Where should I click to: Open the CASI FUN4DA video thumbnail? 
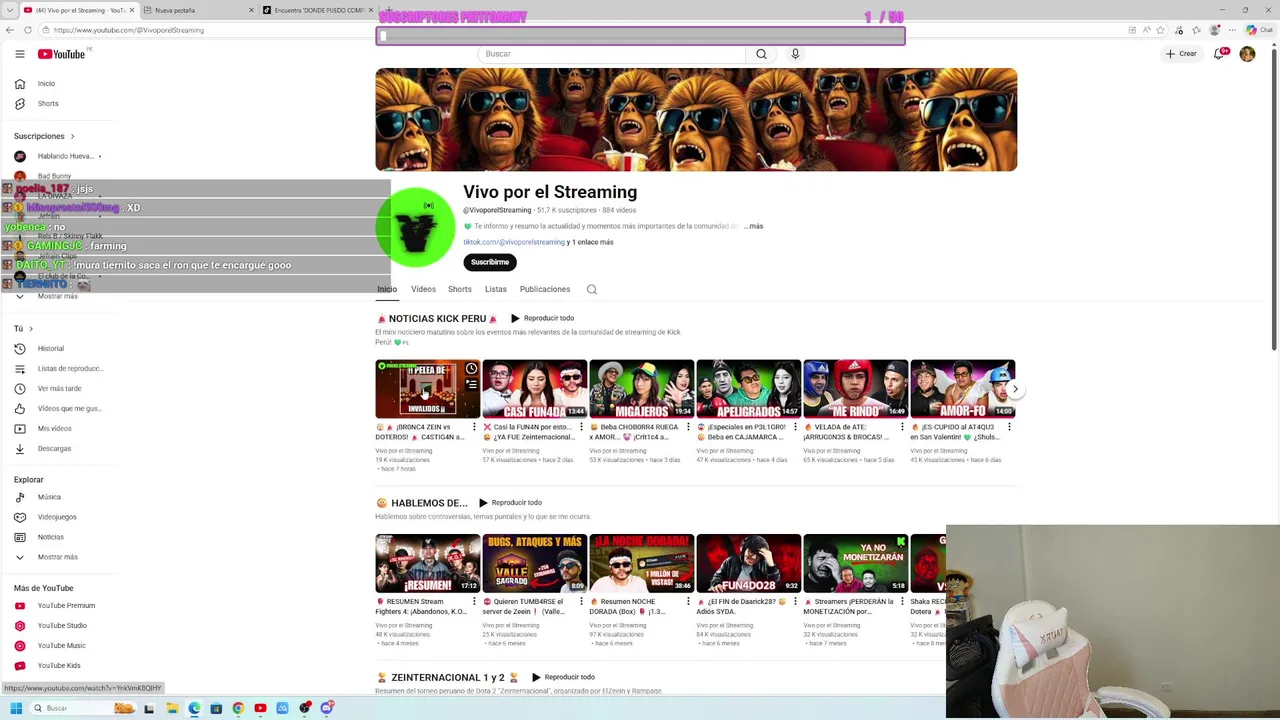[535, 389]
